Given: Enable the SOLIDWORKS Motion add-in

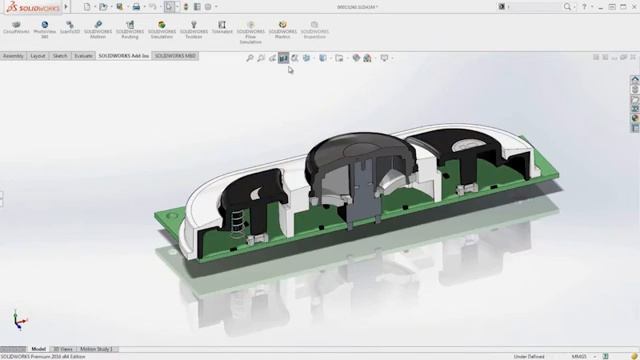Looking at the screenshot, I should pyautogui.click(x=98, y=30).
